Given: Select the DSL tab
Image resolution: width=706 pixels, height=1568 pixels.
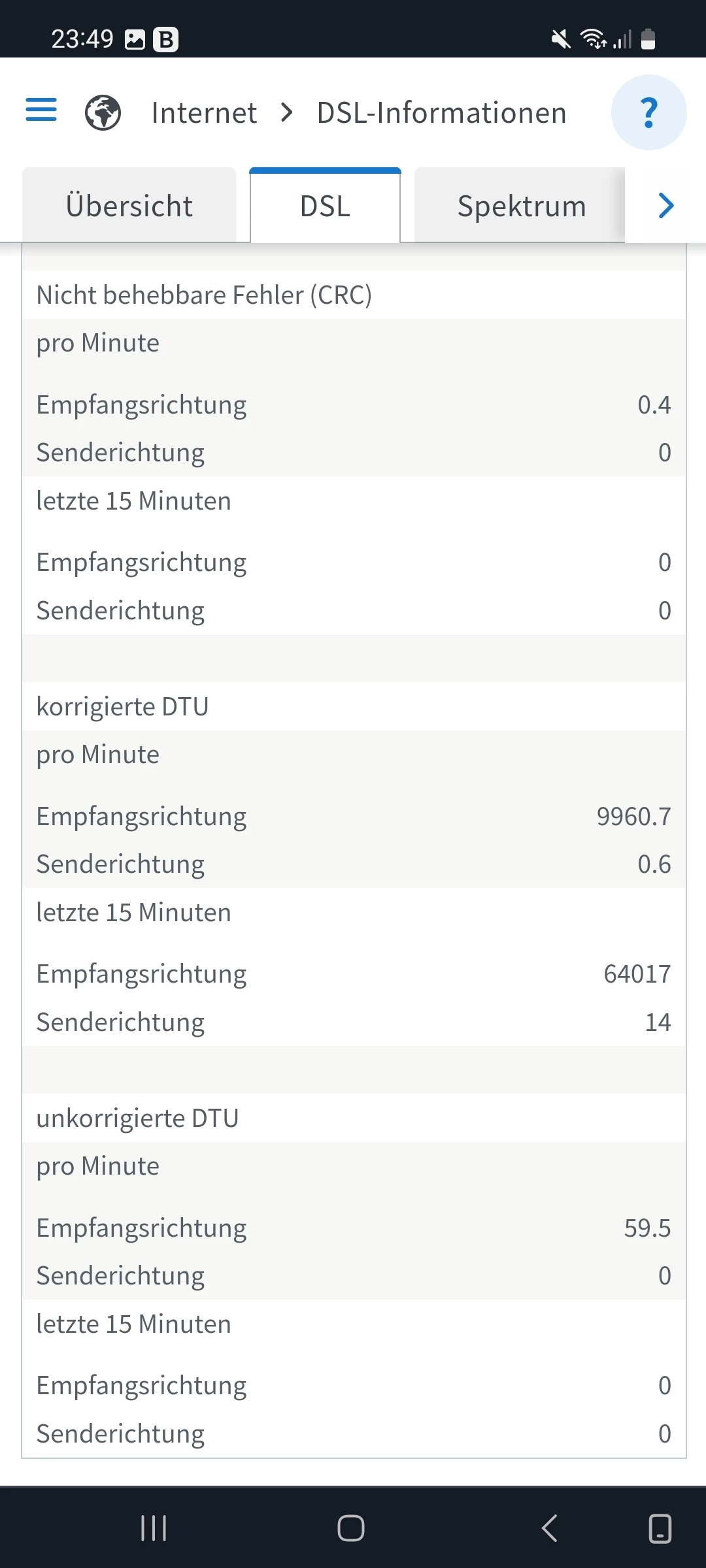Looking at the screenshot, I should (325, 206).
